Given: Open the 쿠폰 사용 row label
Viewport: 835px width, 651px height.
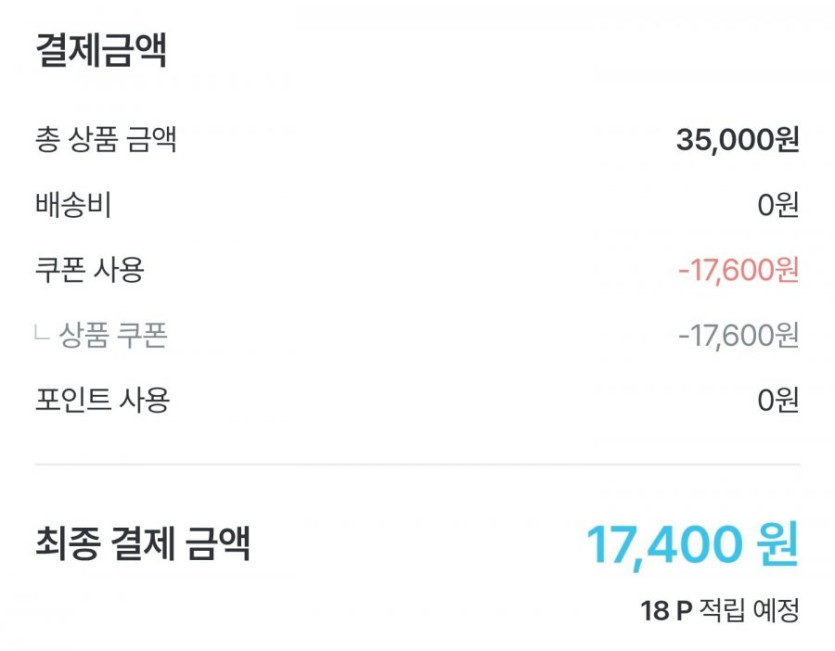Looking at the screenshot, I should click(90, 270).
